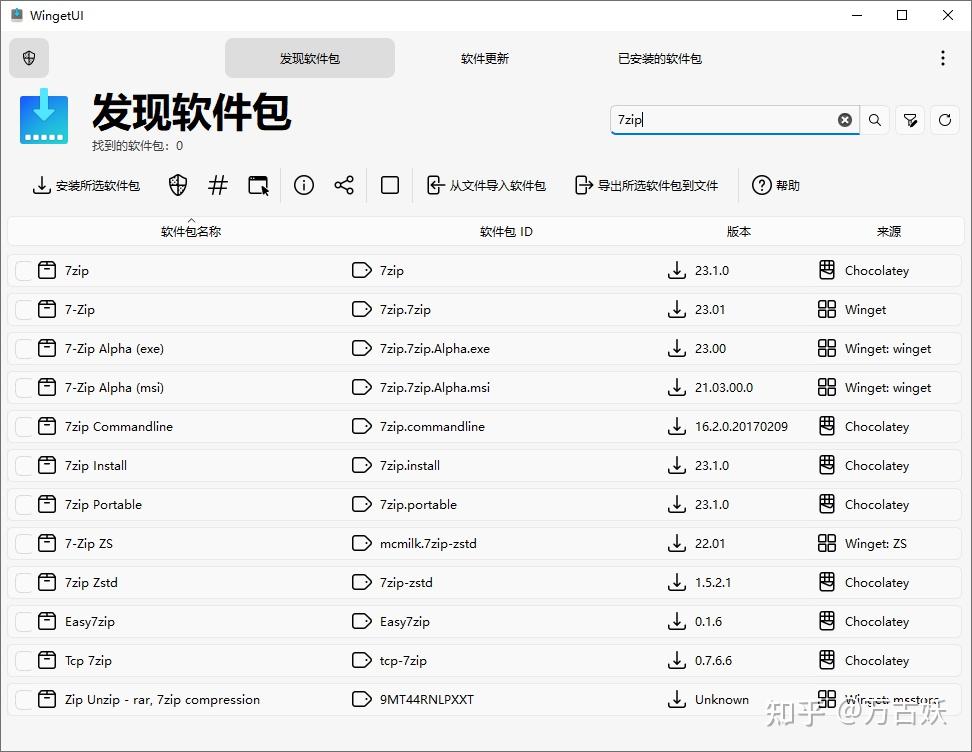Select the checkbox next to 7zip Portable
The image size is (972, 752).
coord(22,504)
